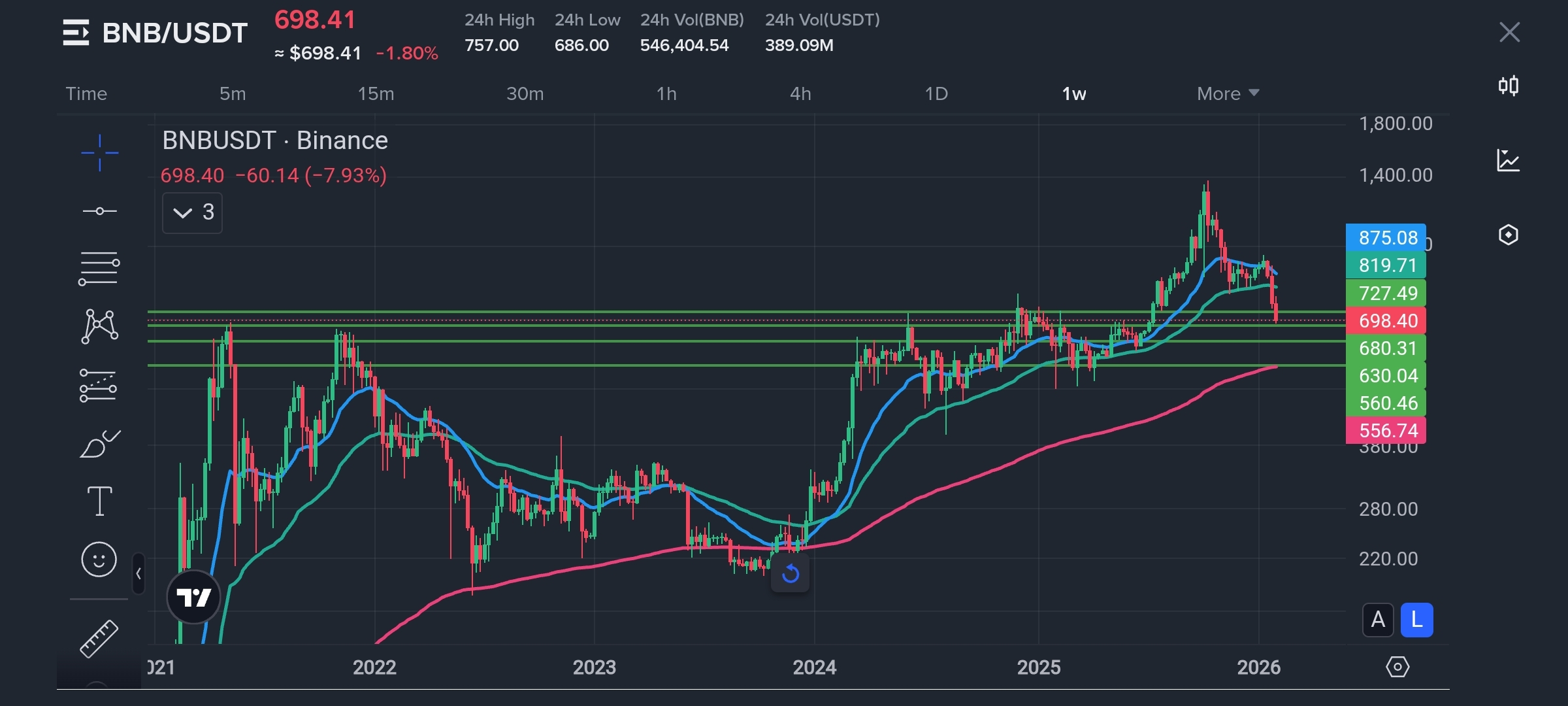Select the ruler measure tool
1568x706 pixels.
99,638
